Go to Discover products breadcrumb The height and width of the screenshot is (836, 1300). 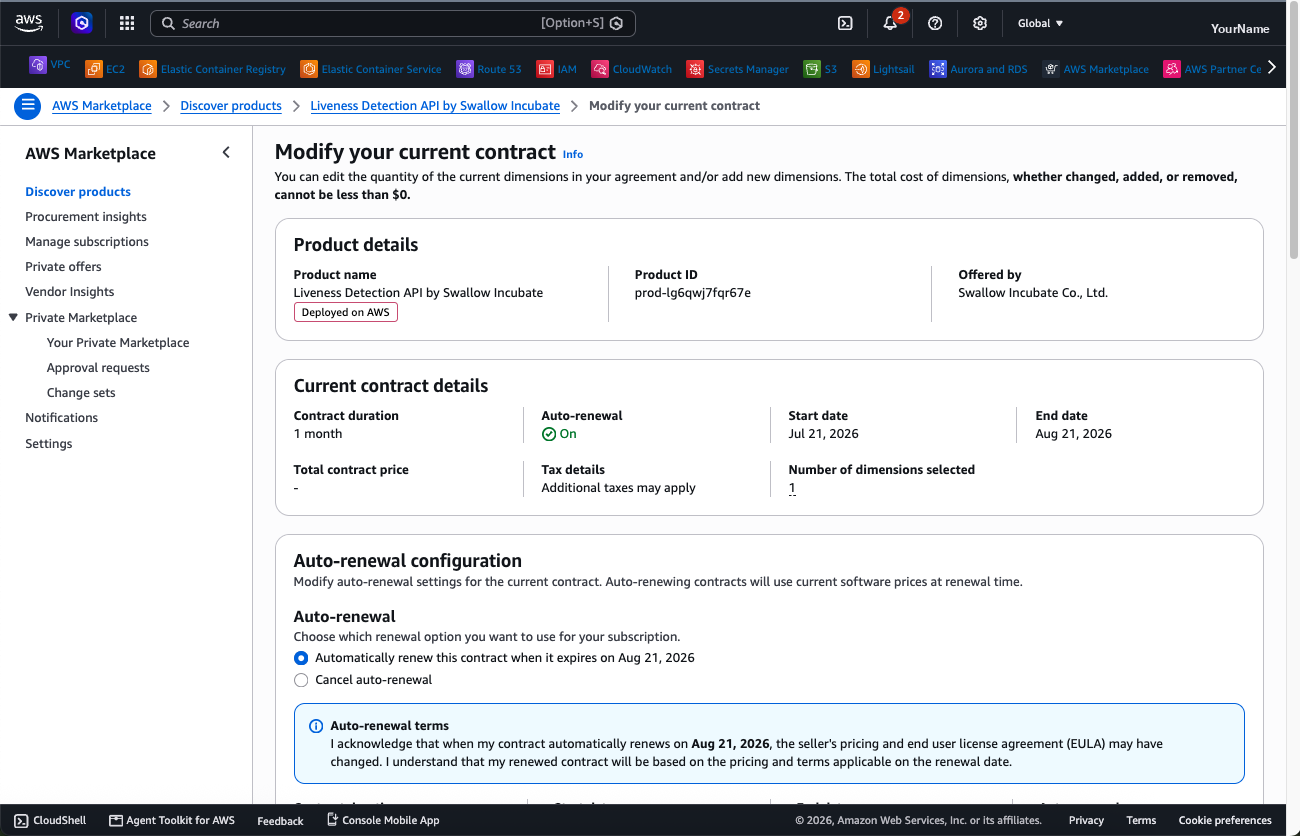pyautogui.click(x=231, y=106)
